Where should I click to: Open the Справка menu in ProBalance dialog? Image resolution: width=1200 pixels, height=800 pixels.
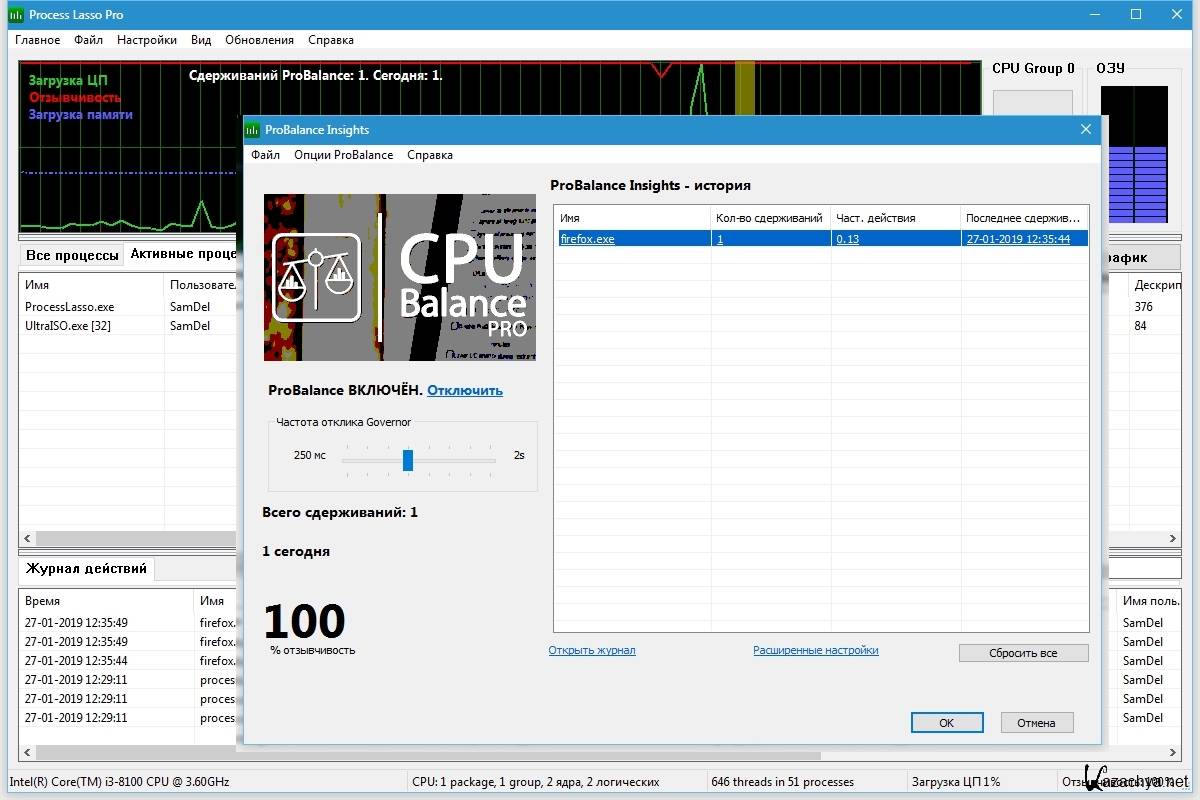point(430,155)
